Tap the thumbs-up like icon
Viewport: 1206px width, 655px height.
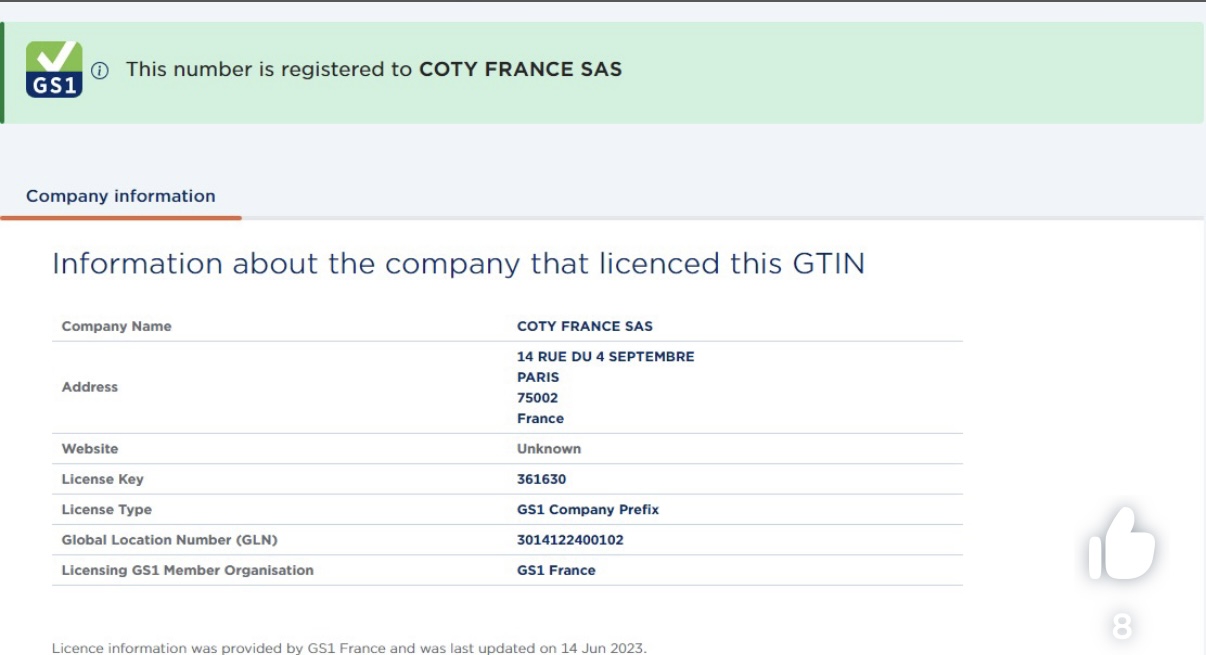[1121, 544]
